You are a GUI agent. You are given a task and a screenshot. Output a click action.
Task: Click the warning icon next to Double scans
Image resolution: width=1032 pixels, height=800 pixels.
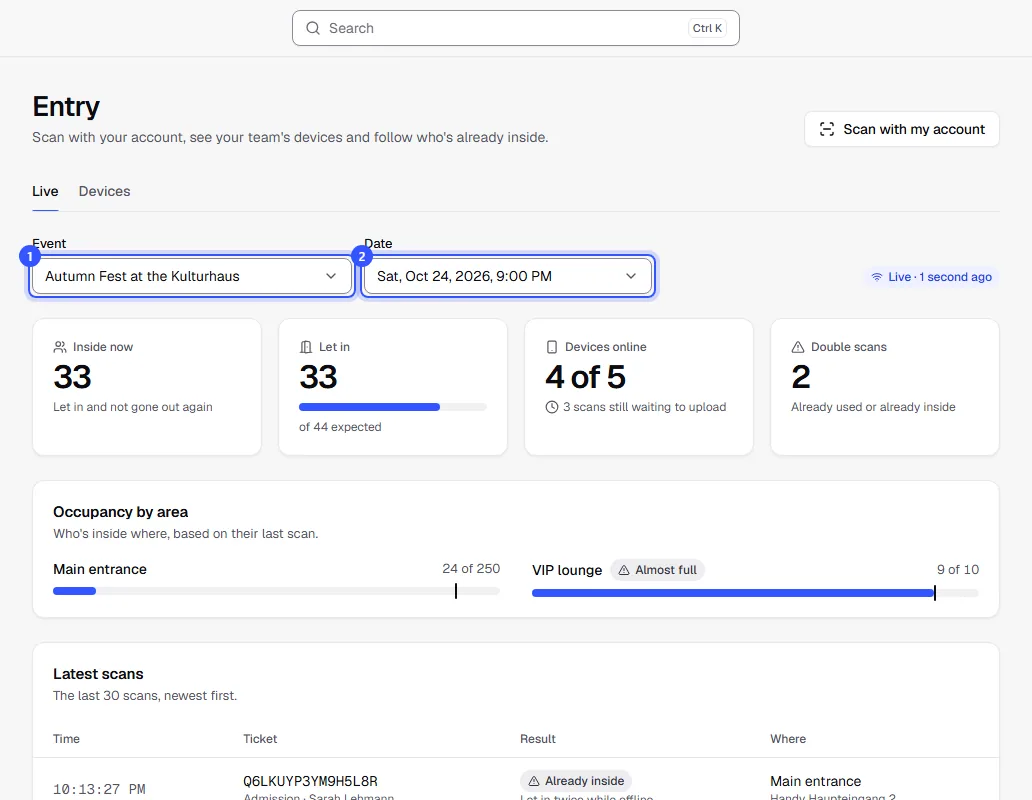point(798,347)
